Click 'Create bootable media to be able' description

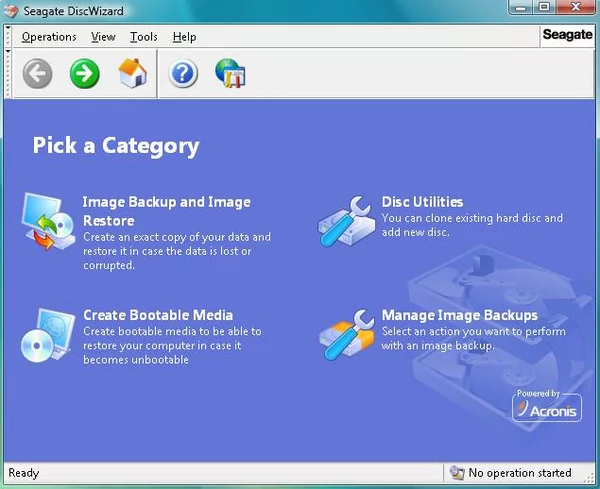click(x=173, y=346)
